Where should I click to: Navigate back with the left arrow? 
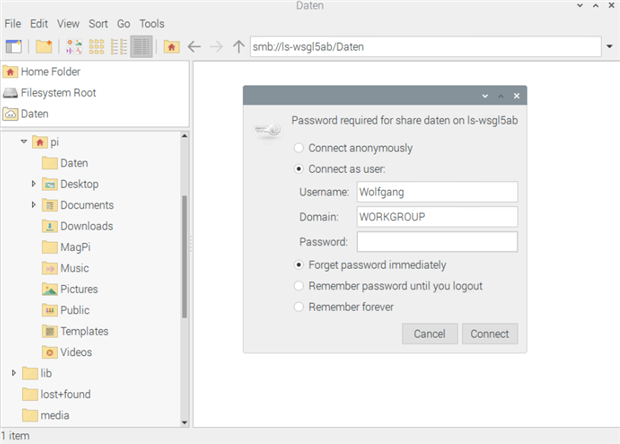click(x=194, y=46)
